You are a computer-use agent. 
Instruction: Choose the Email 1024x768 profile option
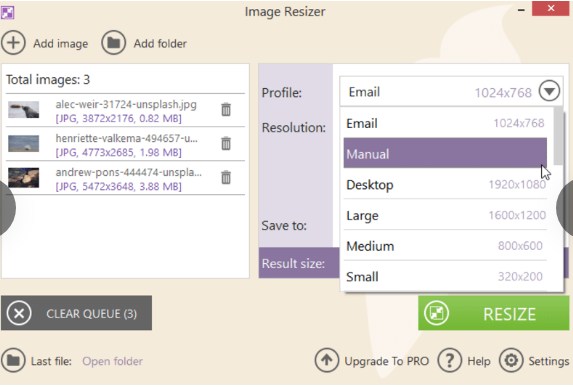tap(445, 123)
